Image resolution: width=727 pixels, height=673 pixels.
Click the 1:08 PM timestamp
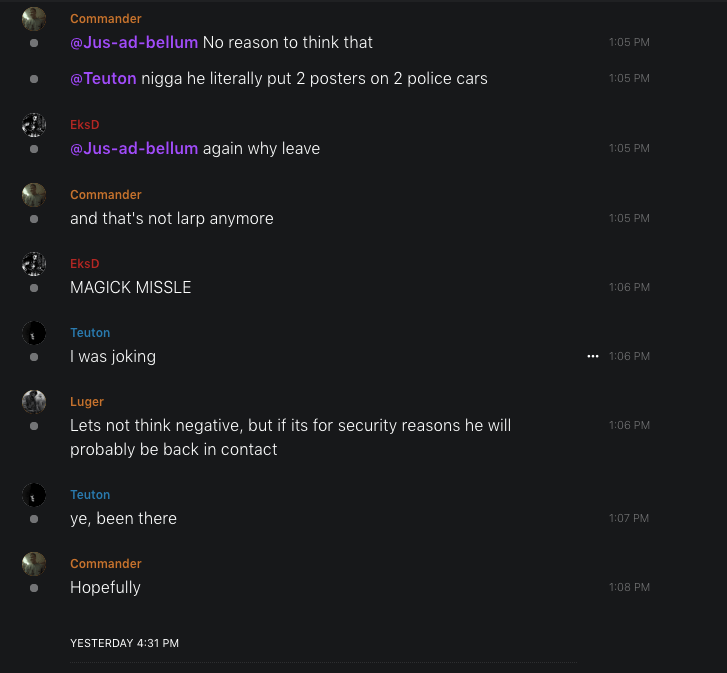point(629,587)
